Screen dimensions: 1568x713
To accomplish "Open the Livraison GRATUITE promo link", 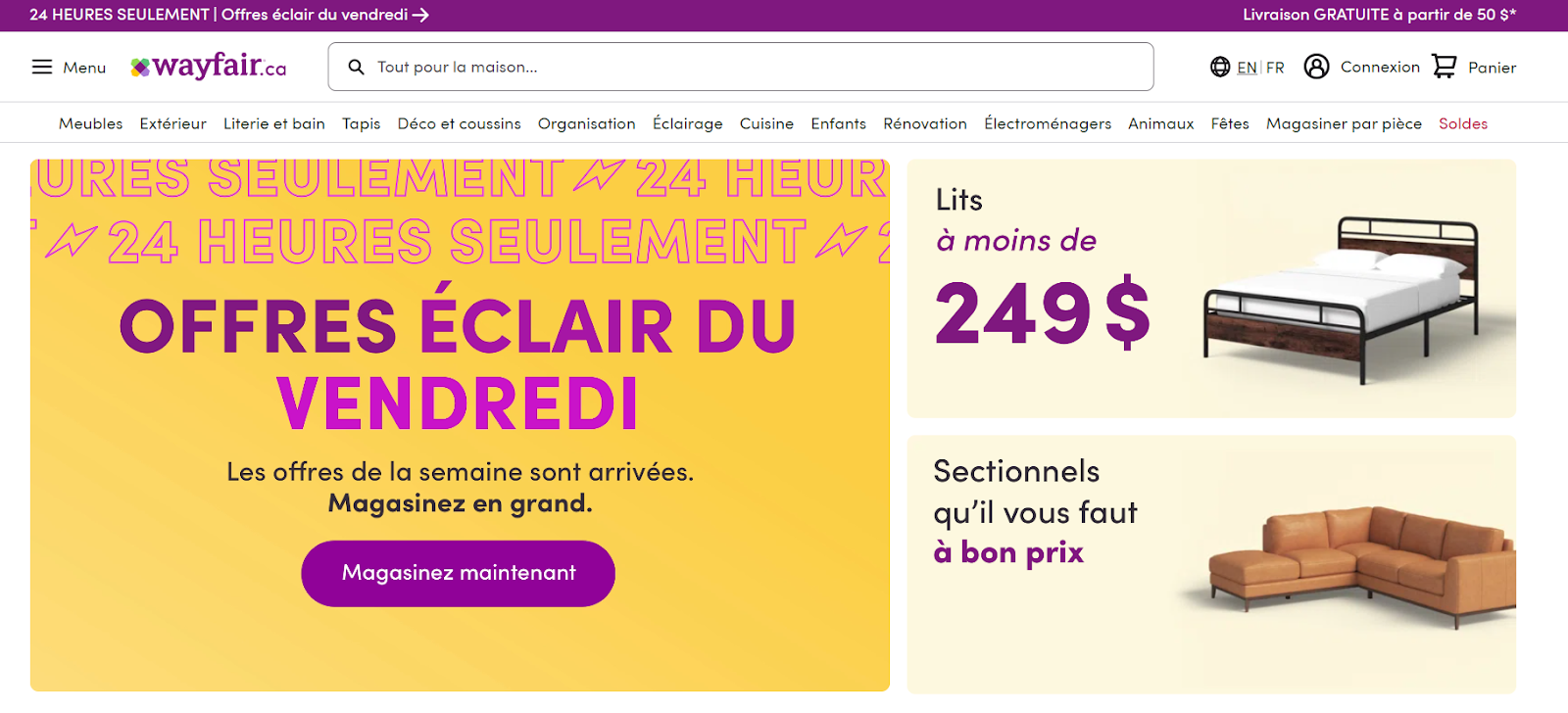I will (x=1379, y=15).
